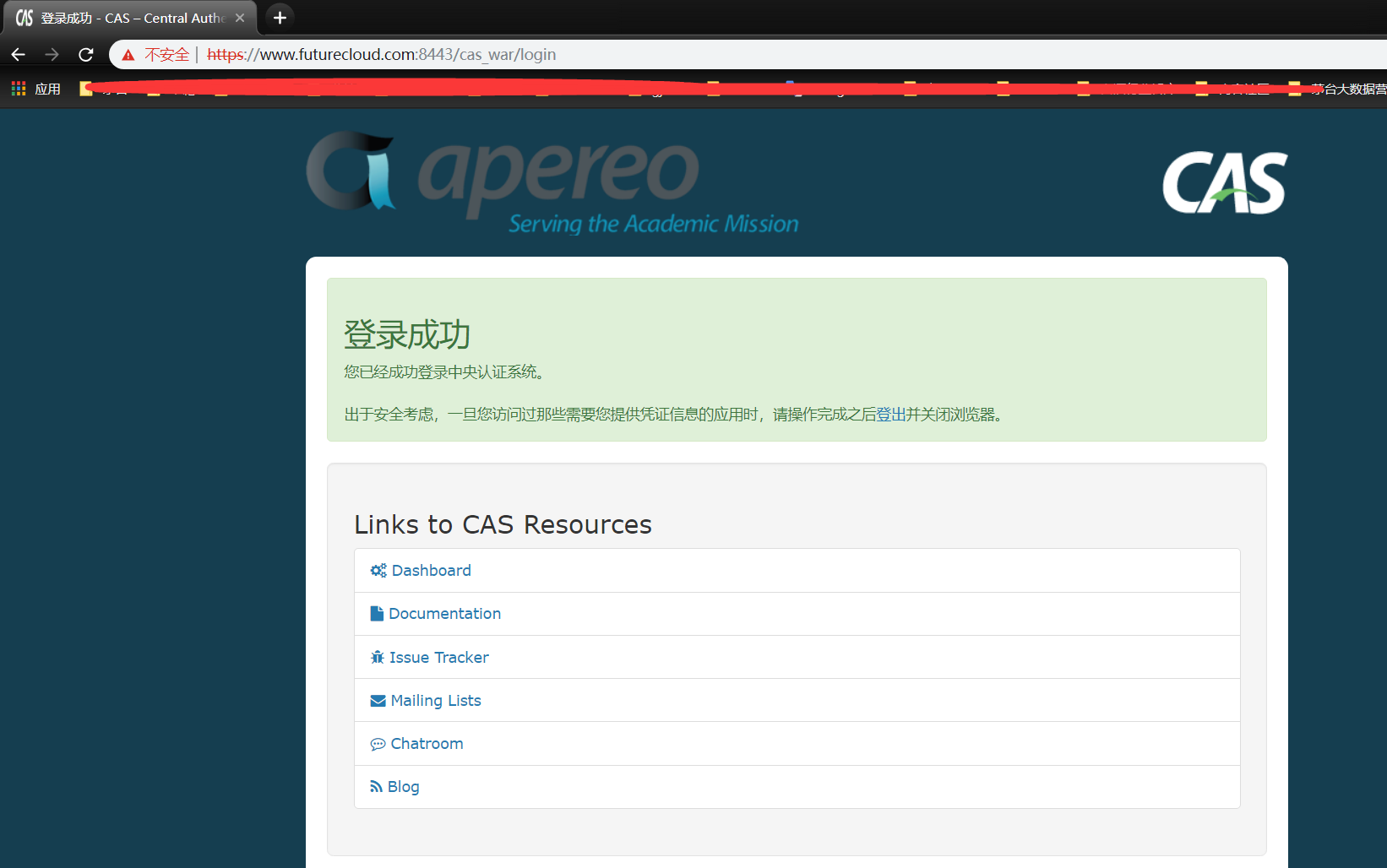Open the Mailing Lists link

click(x=436, y=701)
